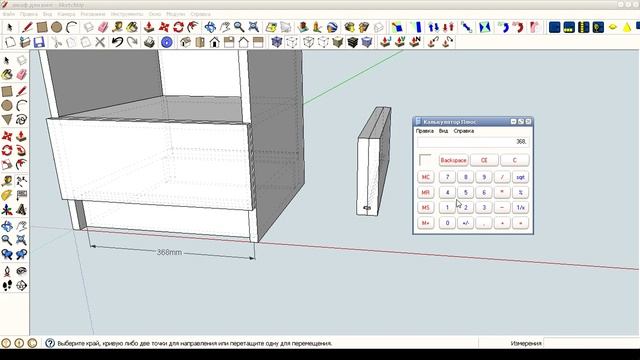Open the Окно menu in SketchUp
Viewport: 640px width, 360px height.
pos(155,14)
